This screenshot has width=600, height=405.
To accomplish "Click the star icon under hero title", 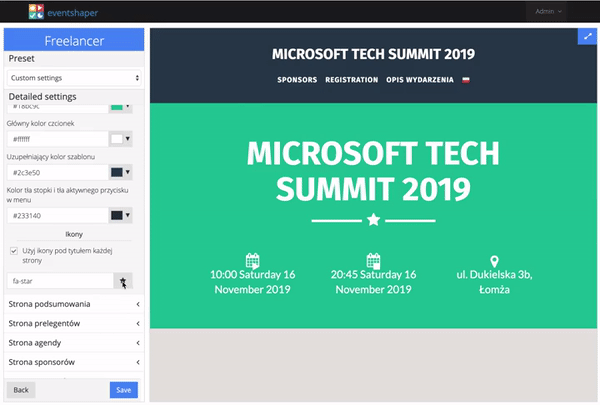I will tap(373, 220).
